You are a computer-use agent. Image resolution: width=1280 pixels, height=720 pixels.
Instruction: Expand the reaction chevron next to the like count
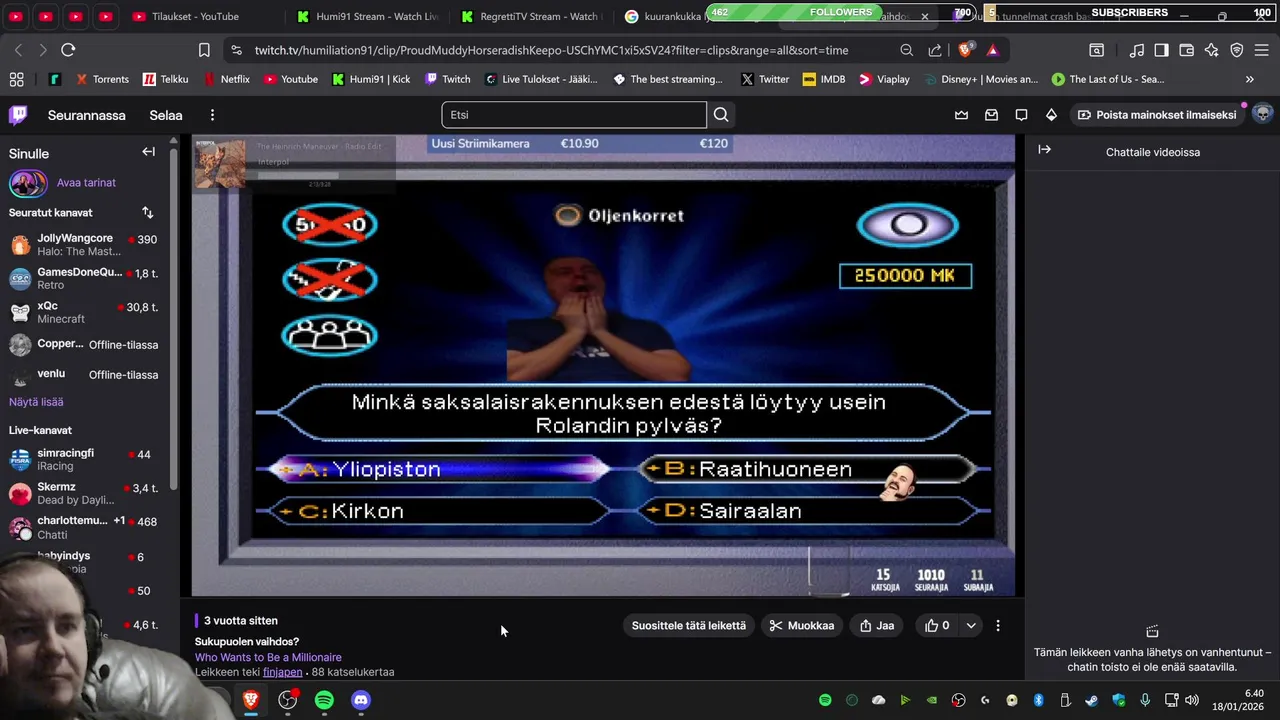pos(971,626)
